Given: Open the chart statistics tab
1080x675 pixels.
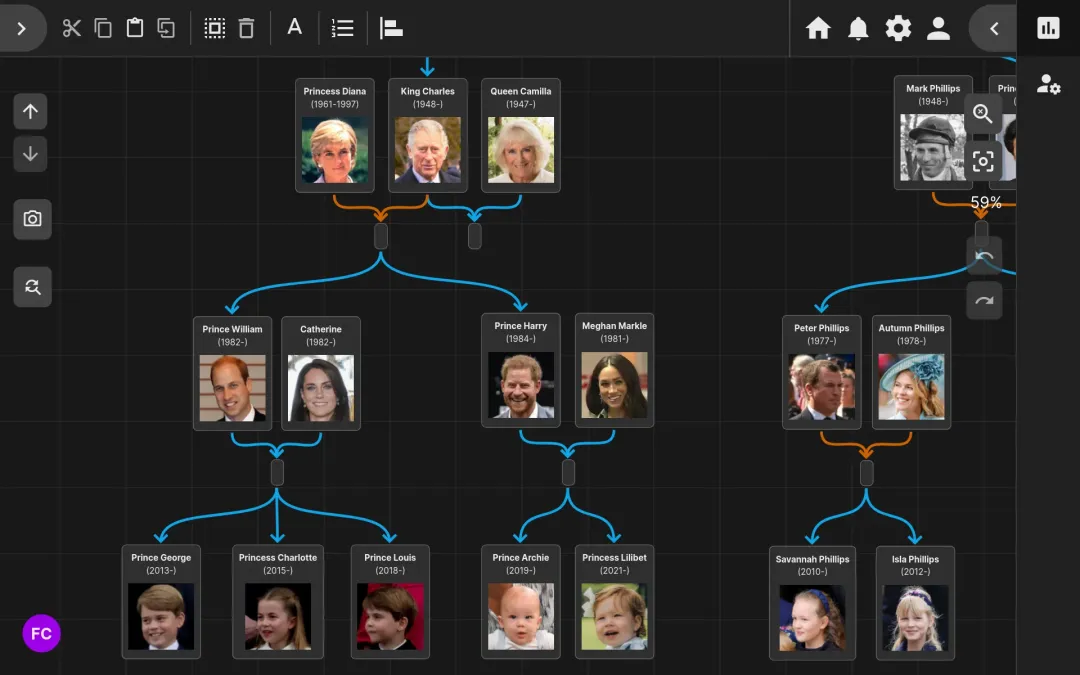Looking at the screenshot, I should tap(1048, 28).
